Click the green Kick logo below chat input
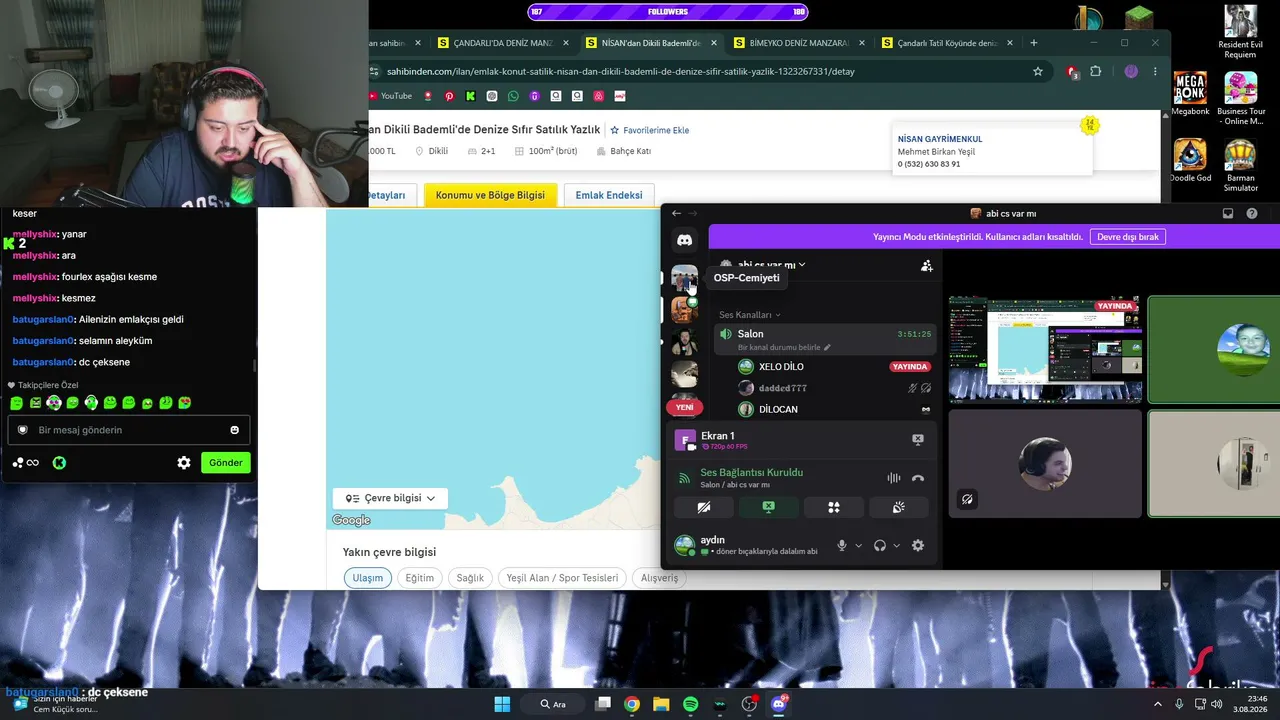 point(59,463)
